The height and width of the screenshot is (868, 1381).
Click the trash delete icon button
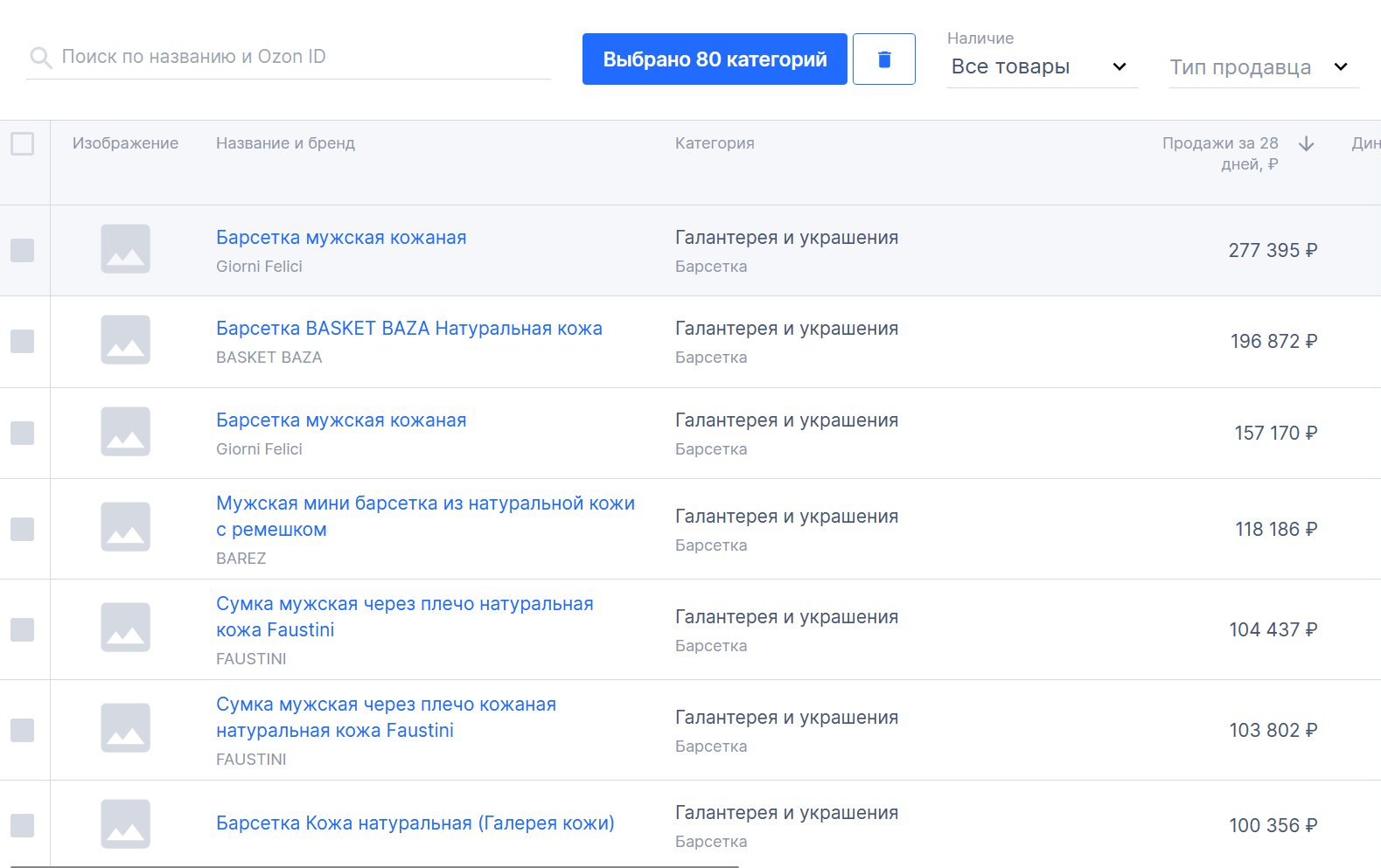[x=884, y=59]
